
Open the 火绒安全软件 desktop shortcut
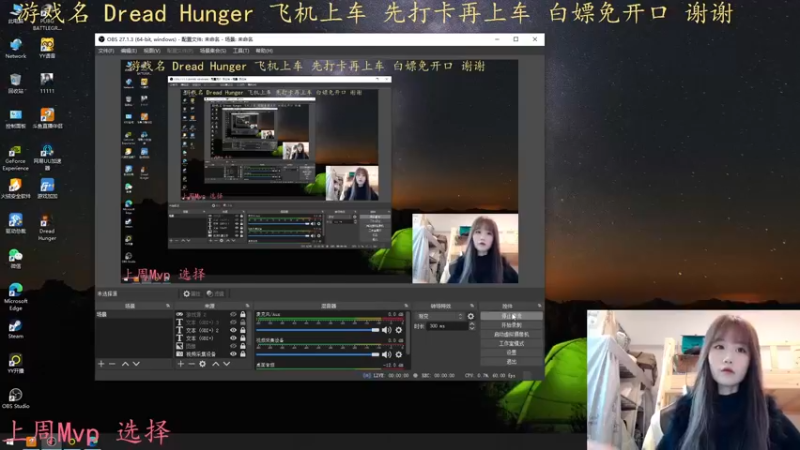(16, 189)
